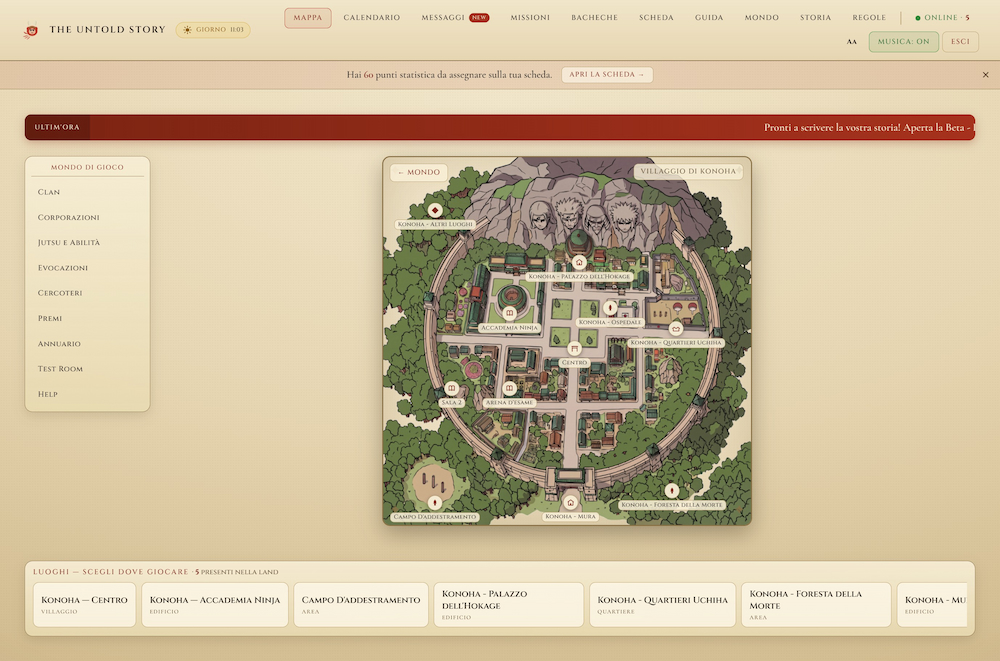Screen dimensions: 1000x661
Task: Open Premi in the sidebar
Action: pyautogui.click(x=87, y=318)
